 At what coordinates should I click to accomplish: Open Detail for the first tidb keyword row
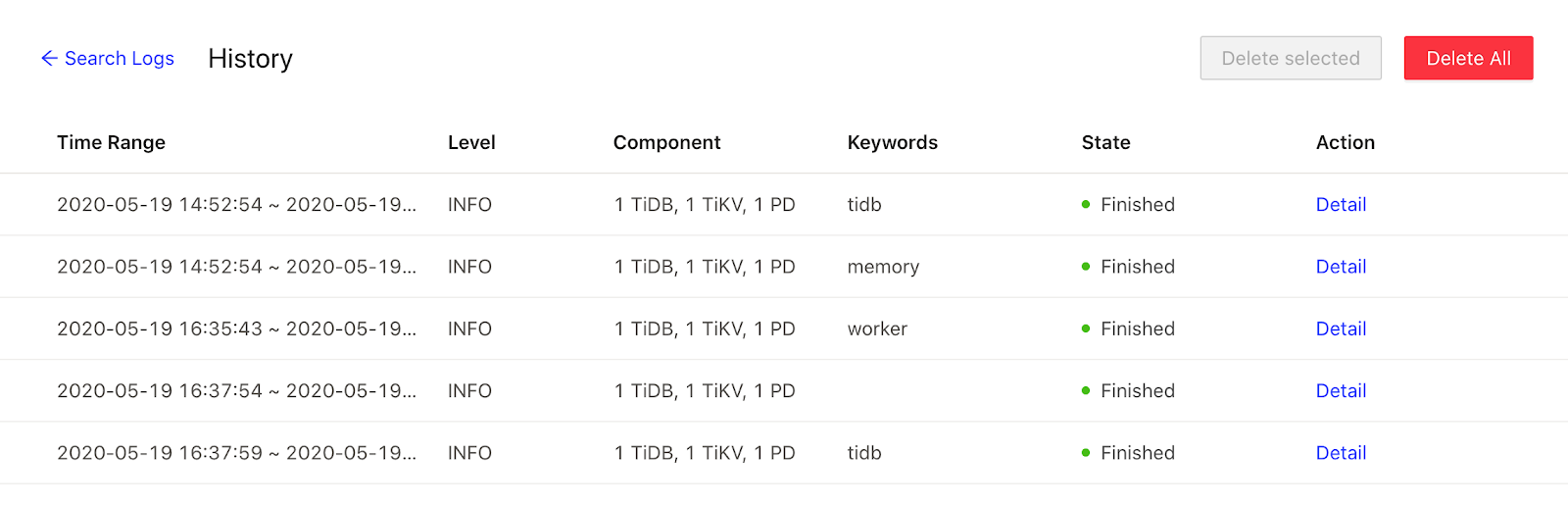(1340, 205)
